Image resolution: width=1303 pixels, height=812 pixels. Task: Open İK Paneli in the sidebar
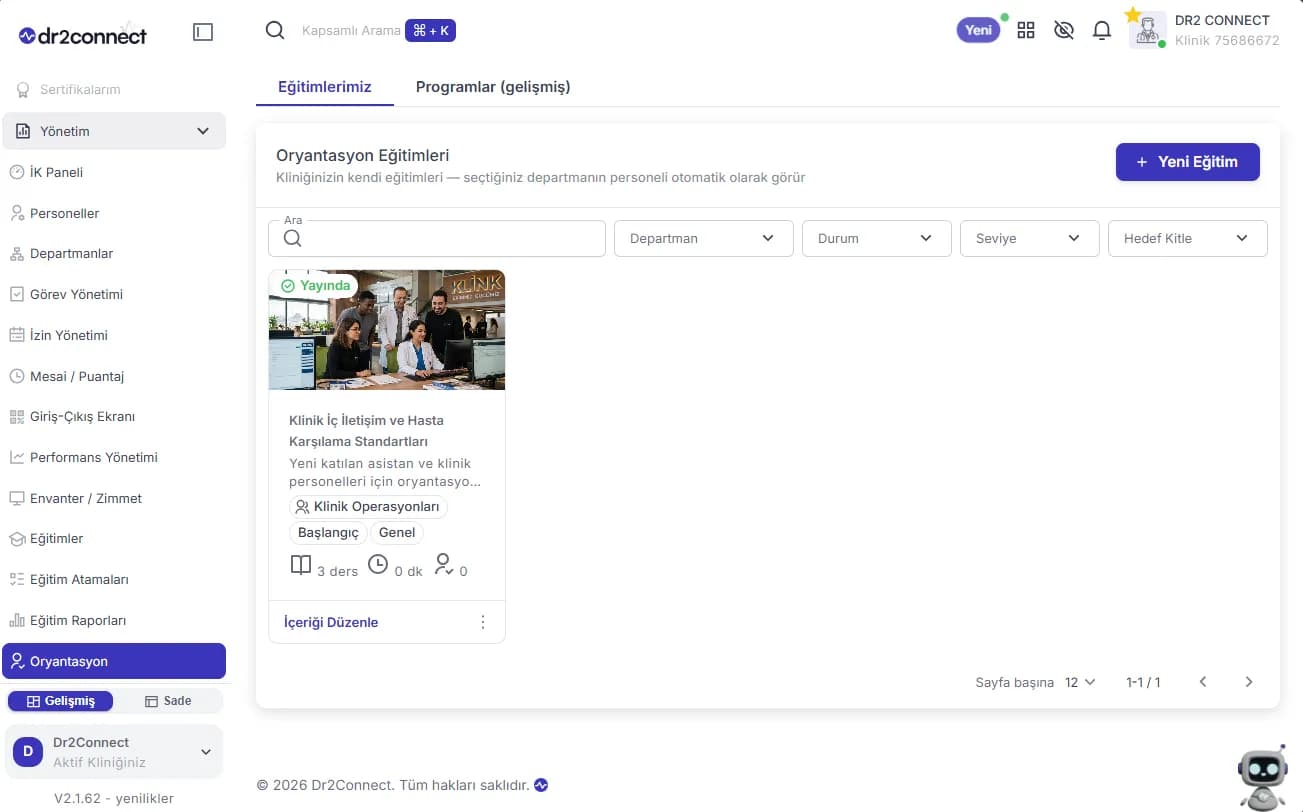tap(114, 172)
